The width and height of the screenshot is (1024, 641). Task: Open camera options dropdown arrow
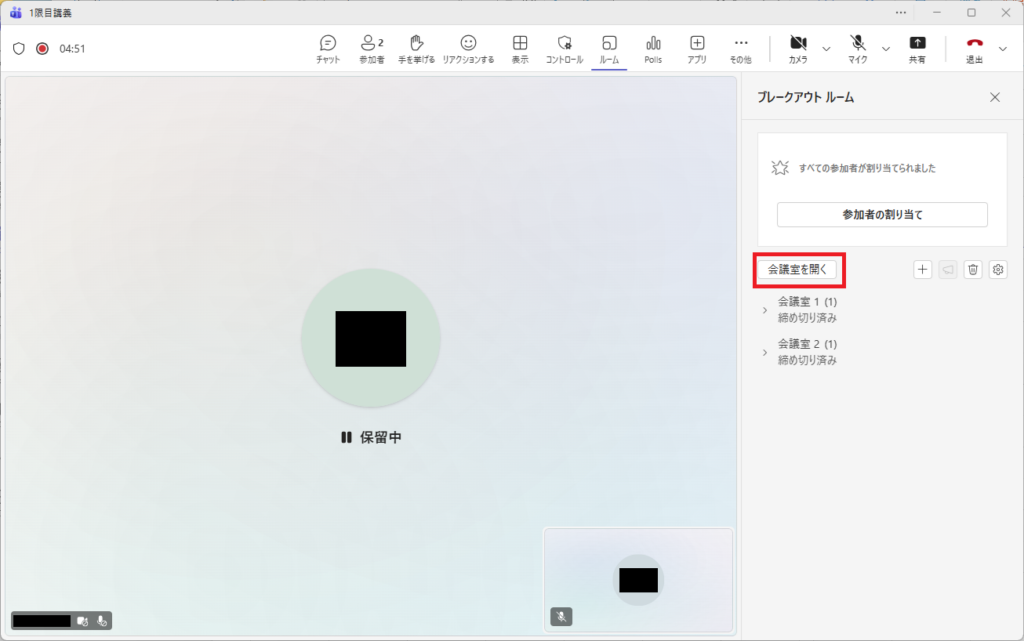(x=826, y=48)
